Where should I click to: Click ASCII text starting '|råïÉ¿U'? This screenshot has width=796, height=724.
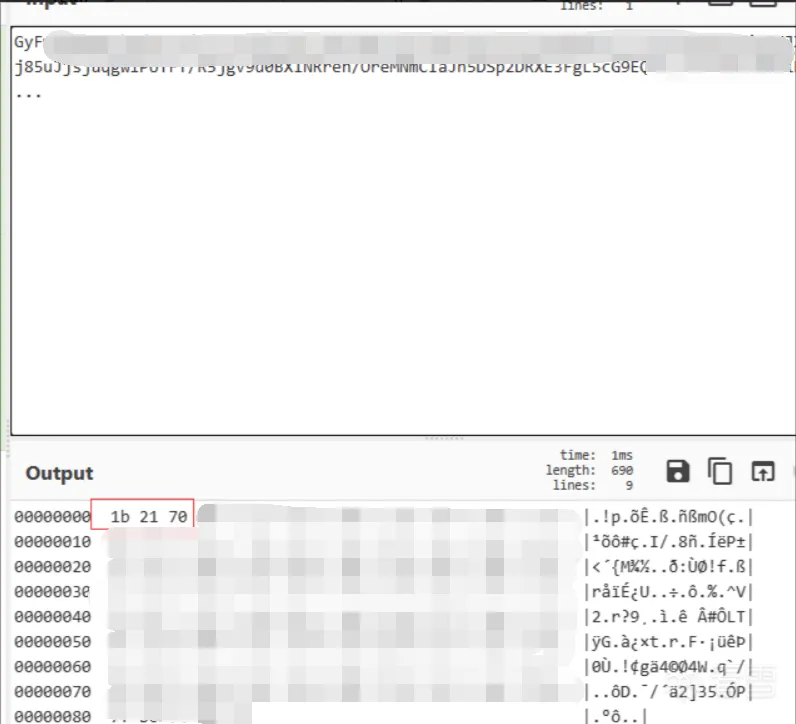click(x=668, y=591)
